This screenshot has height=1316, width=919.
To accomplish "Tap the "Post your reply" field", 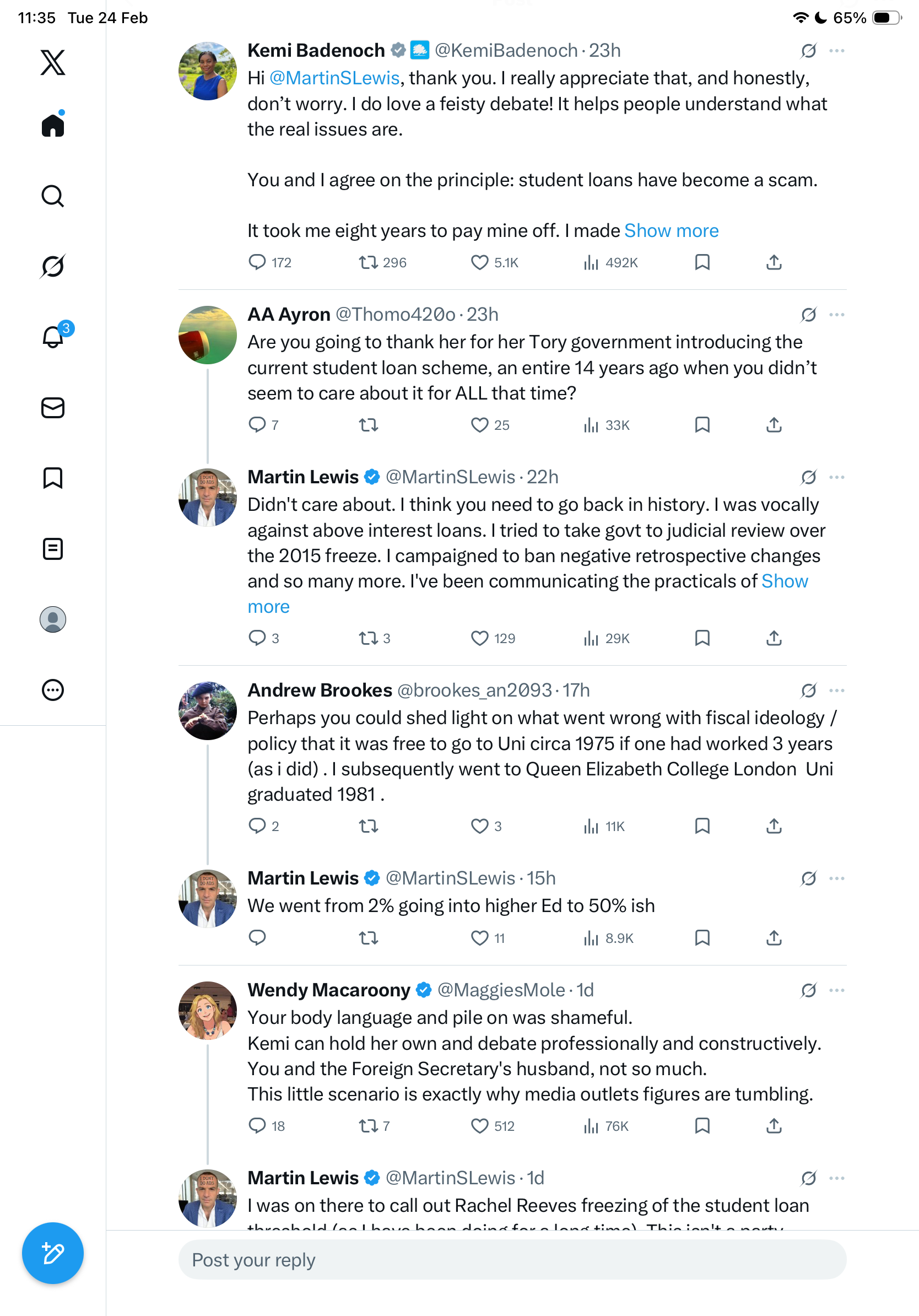I will pyautogui.click(x=512, y=1260).
